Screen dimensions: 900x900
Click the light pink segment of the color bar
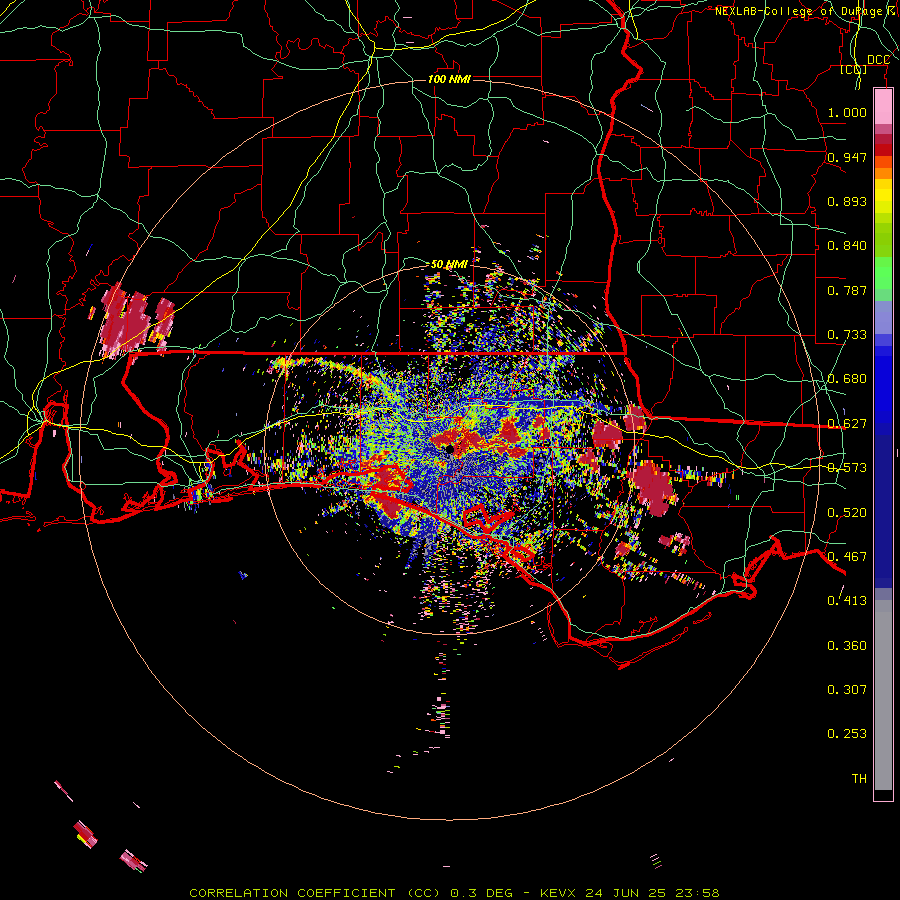(883, 106)
